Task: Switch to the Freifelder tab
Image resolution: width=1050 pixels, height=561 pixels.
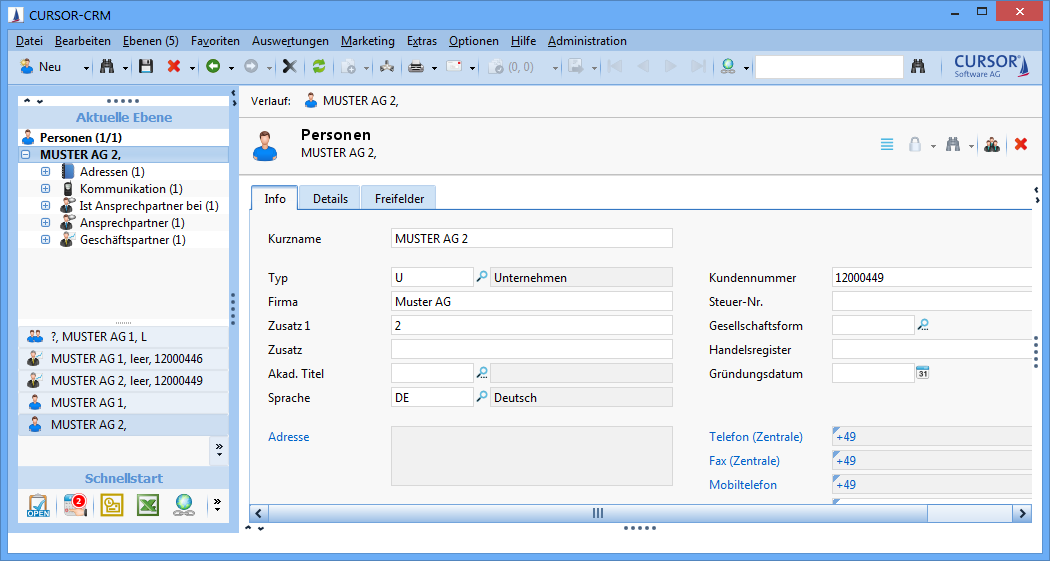Action: 399,198
